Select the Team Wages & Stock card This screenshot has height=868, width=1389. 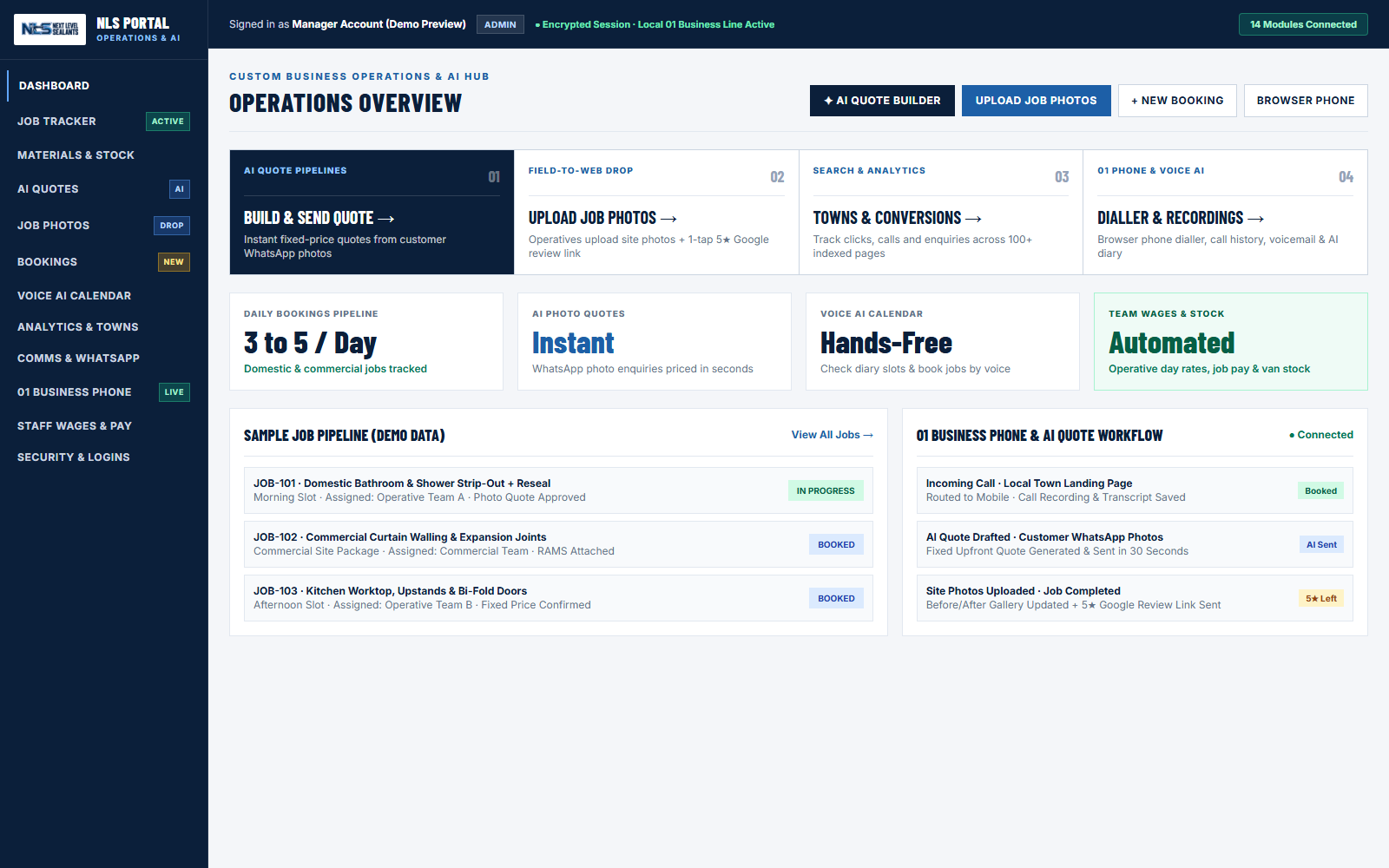[1231, 342]
